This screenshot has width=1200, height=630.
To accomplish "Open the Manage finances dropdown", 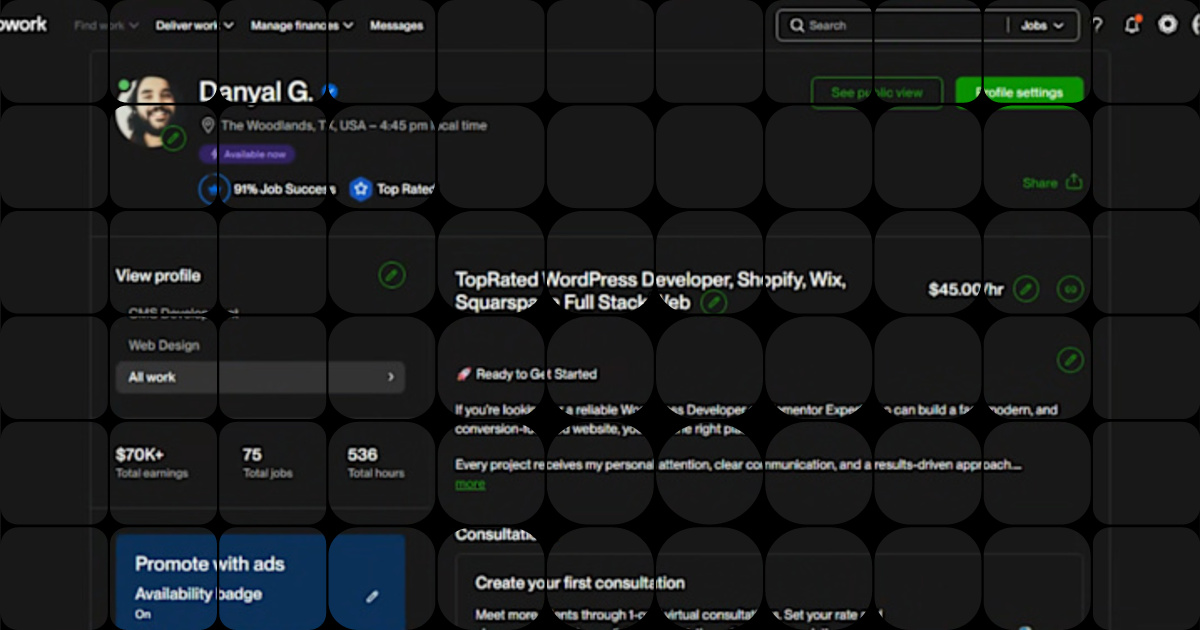I will pyautogui.click(x=302, y=26).
